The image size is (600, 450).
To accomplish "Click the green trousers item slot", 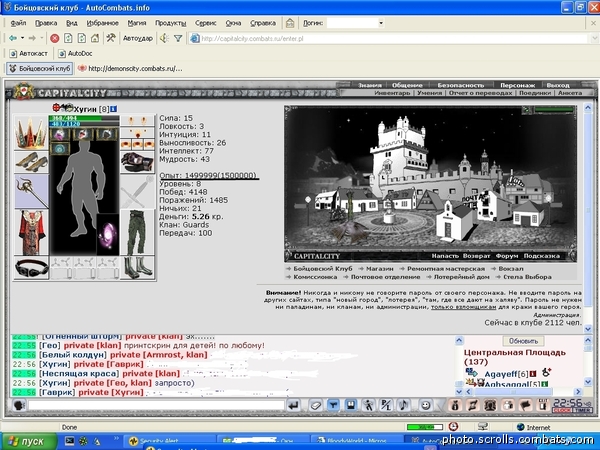I will (x=137, y=232).
